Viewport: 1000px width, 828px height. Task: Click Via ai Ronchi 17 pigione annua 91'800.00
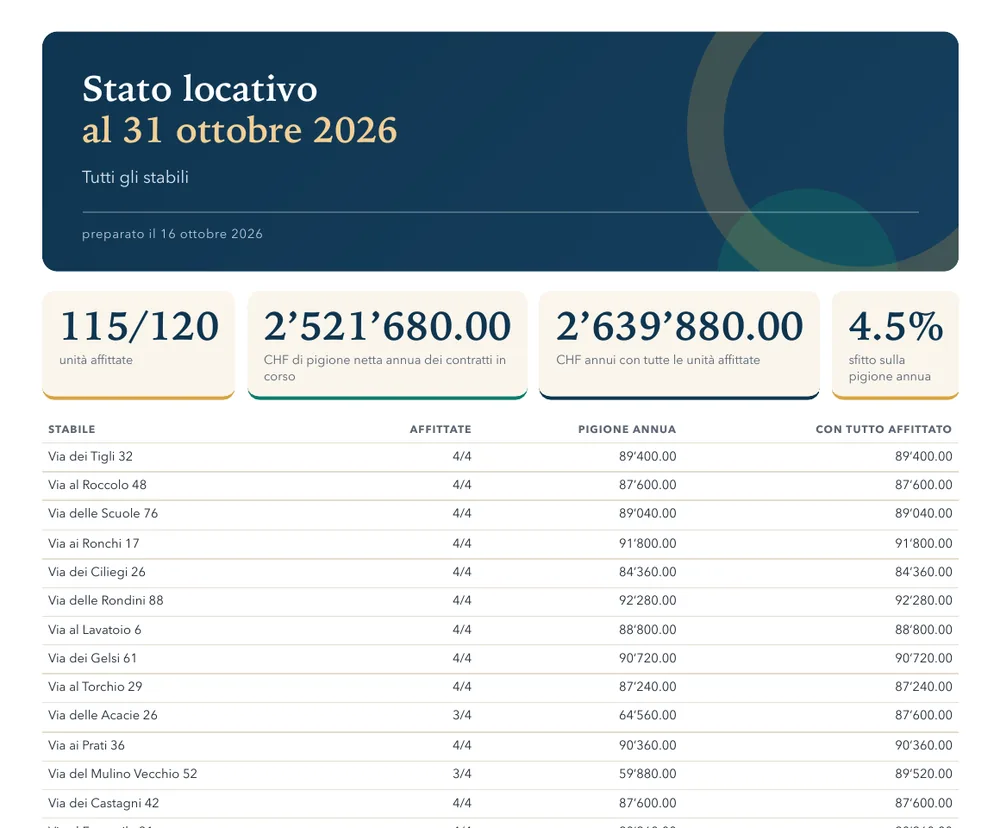tap(647, 543)
